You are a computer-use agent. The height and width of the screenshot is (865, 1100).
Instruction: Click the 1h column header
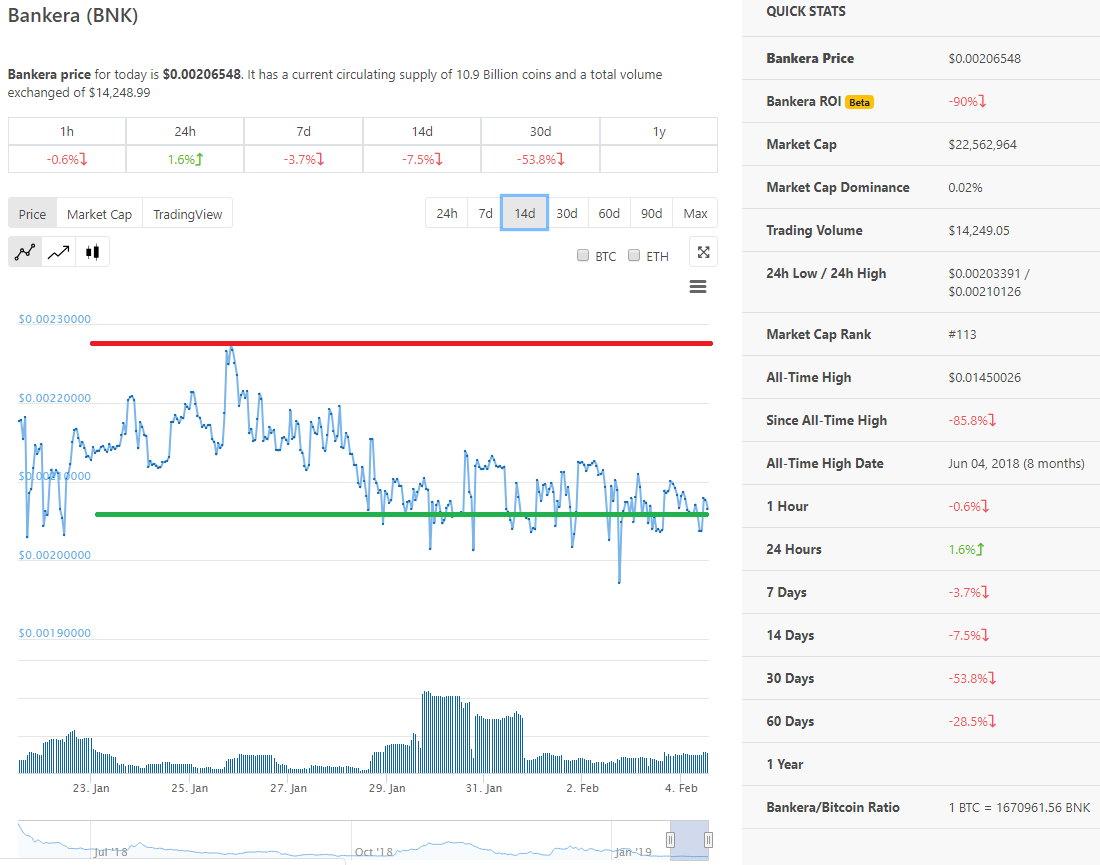pos(67,131)
